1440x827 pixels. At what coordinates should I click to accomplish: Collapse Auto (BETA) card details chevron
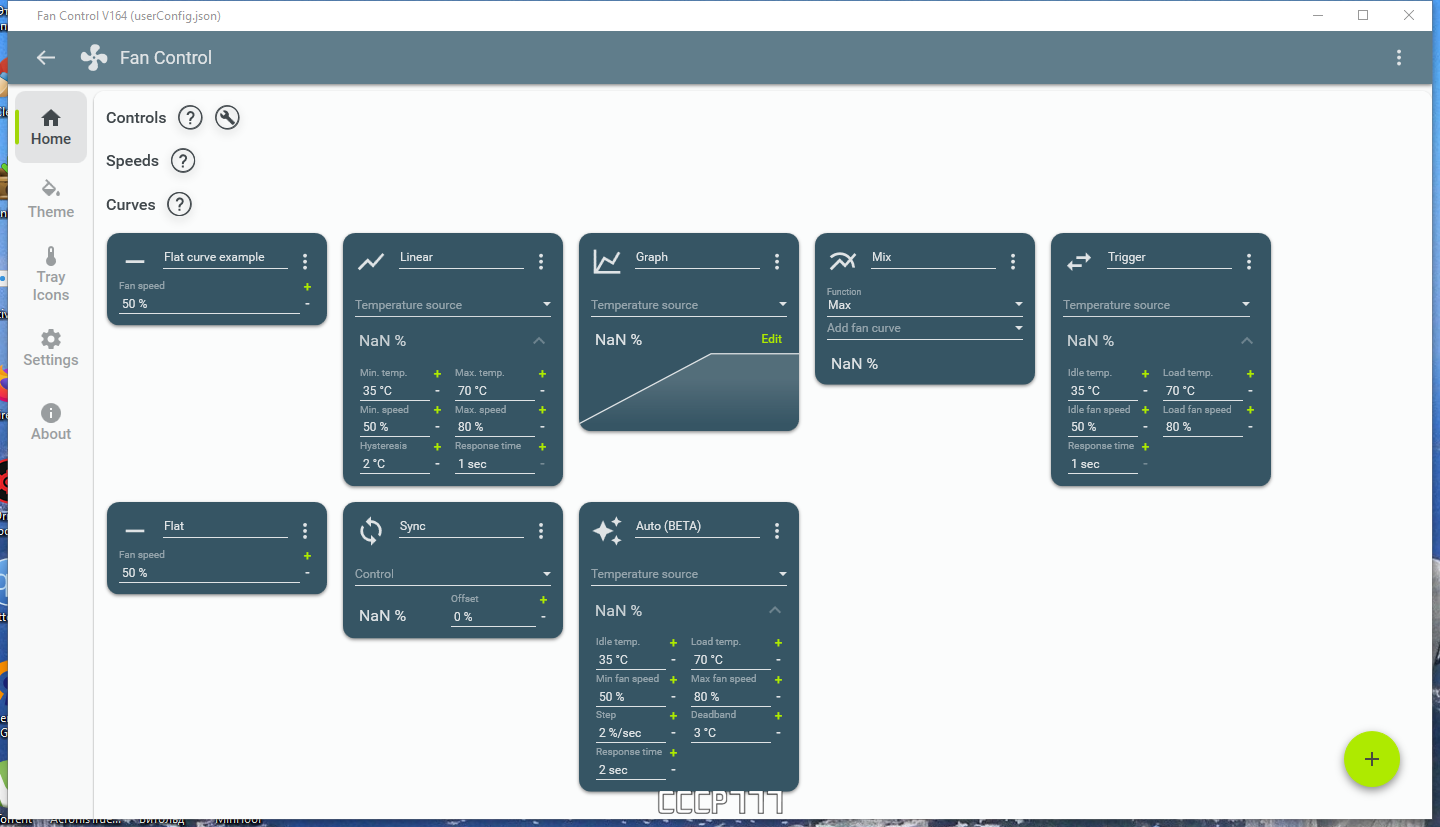coord(775,610)
